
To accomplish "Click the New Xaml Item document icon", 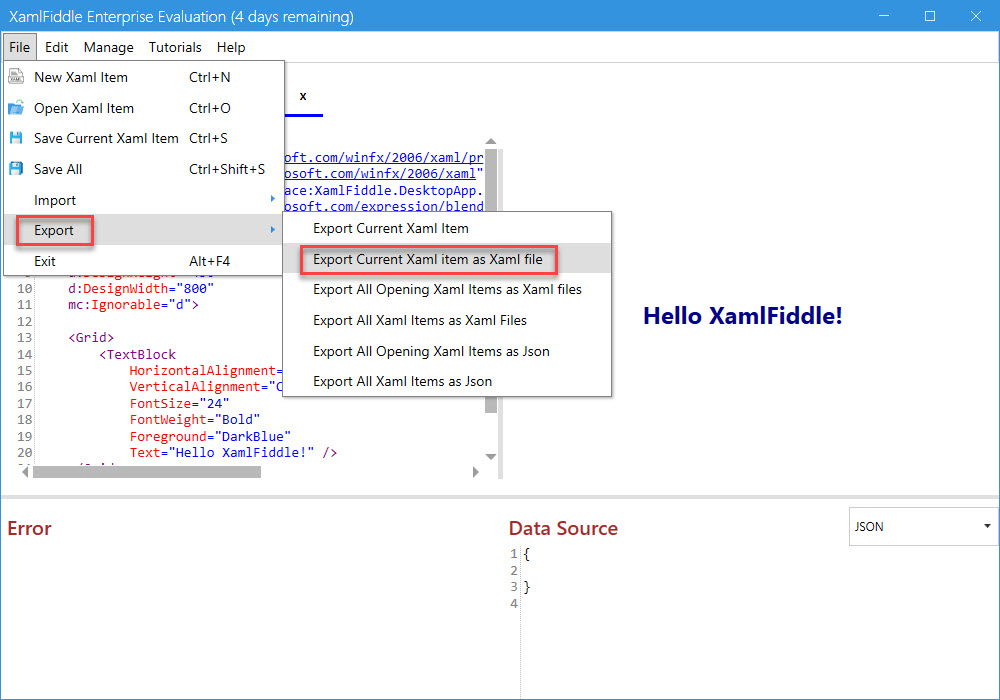I will 16,77.
